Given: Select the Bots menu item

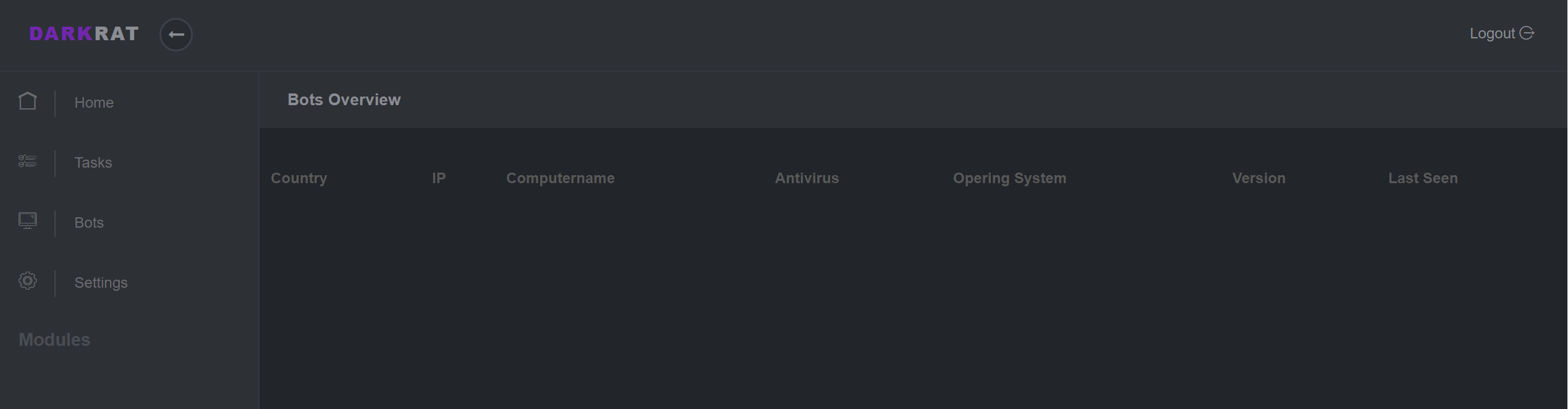Looking at the screenshot, I should 89,223.
